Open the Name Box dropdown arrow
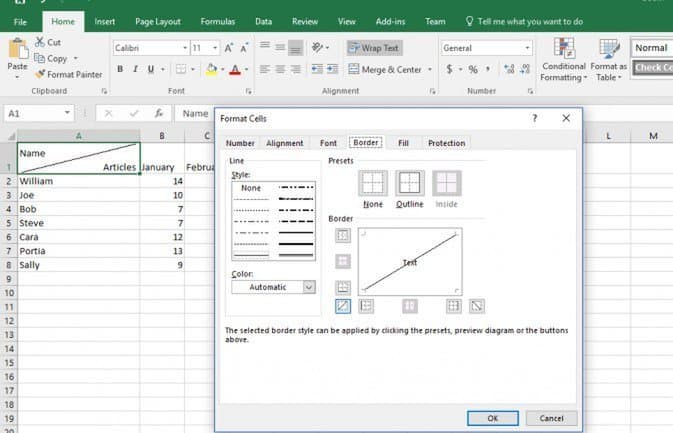 67,113
